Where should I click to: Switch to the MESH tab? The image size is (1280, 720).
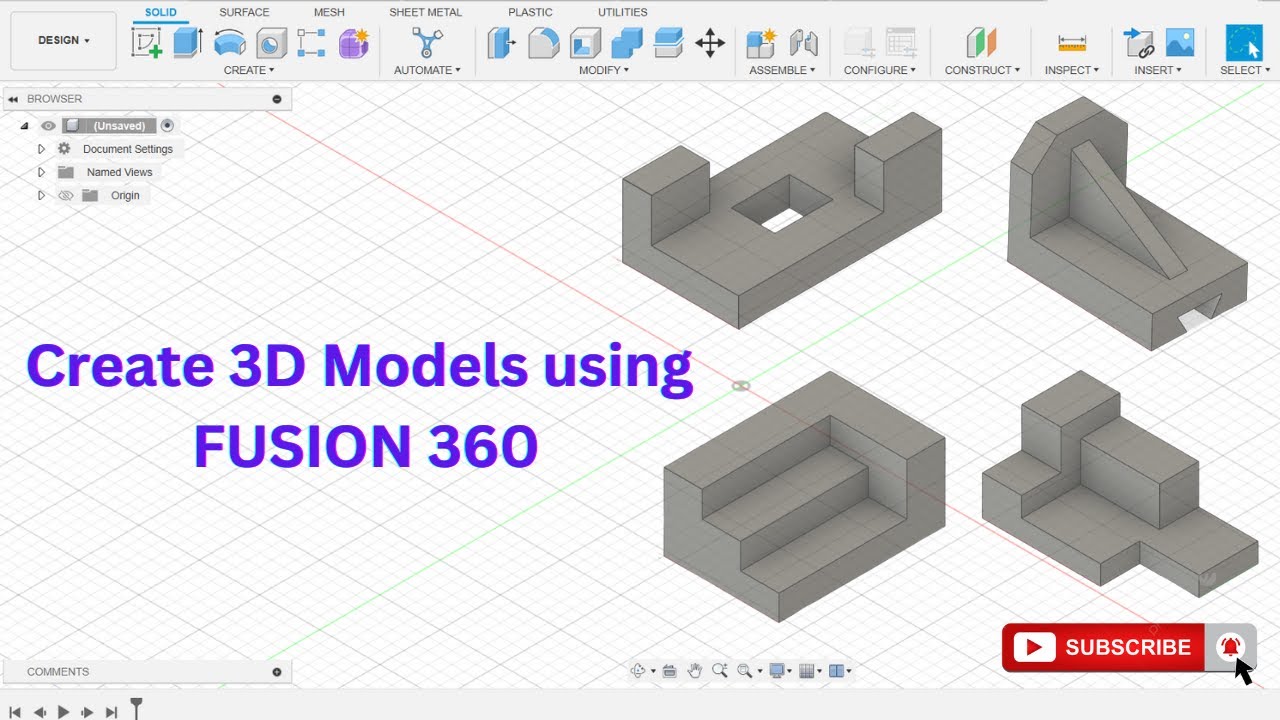point(329,12)
